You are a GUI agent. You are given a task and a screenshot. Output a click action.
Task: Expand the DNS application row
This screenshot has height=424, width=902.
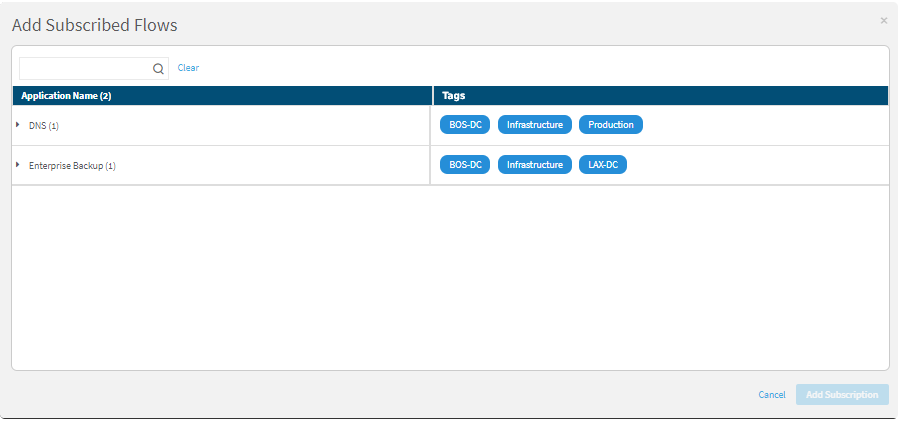pos(18,125)
